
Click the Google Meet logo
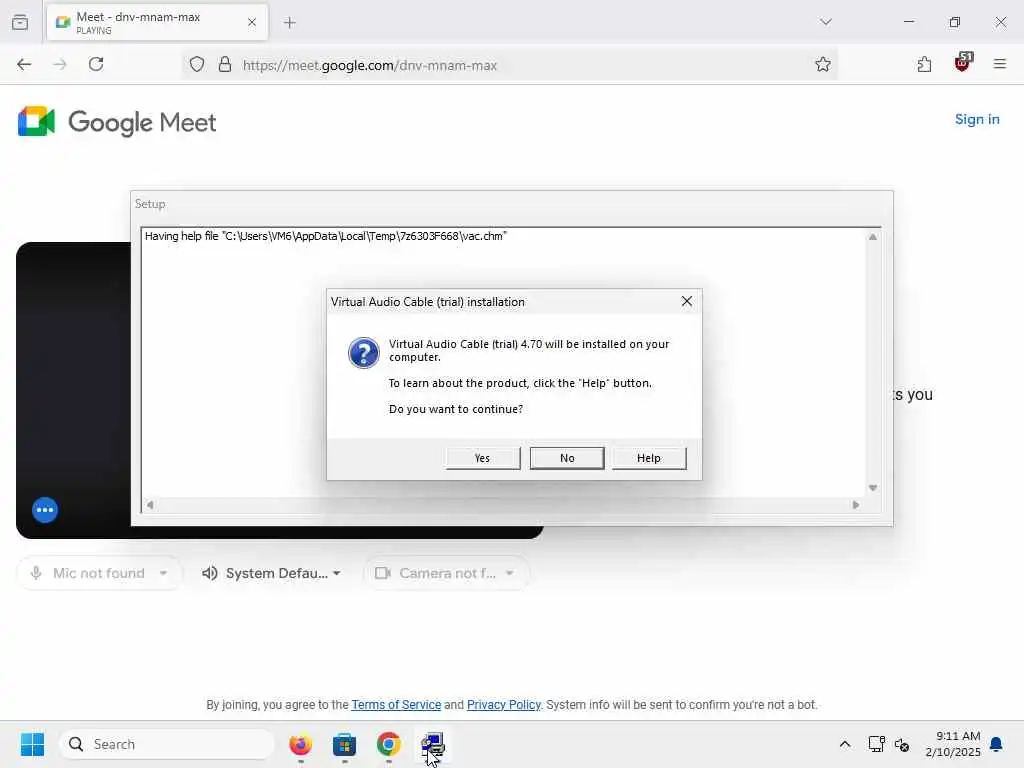(x=117, y=122)
